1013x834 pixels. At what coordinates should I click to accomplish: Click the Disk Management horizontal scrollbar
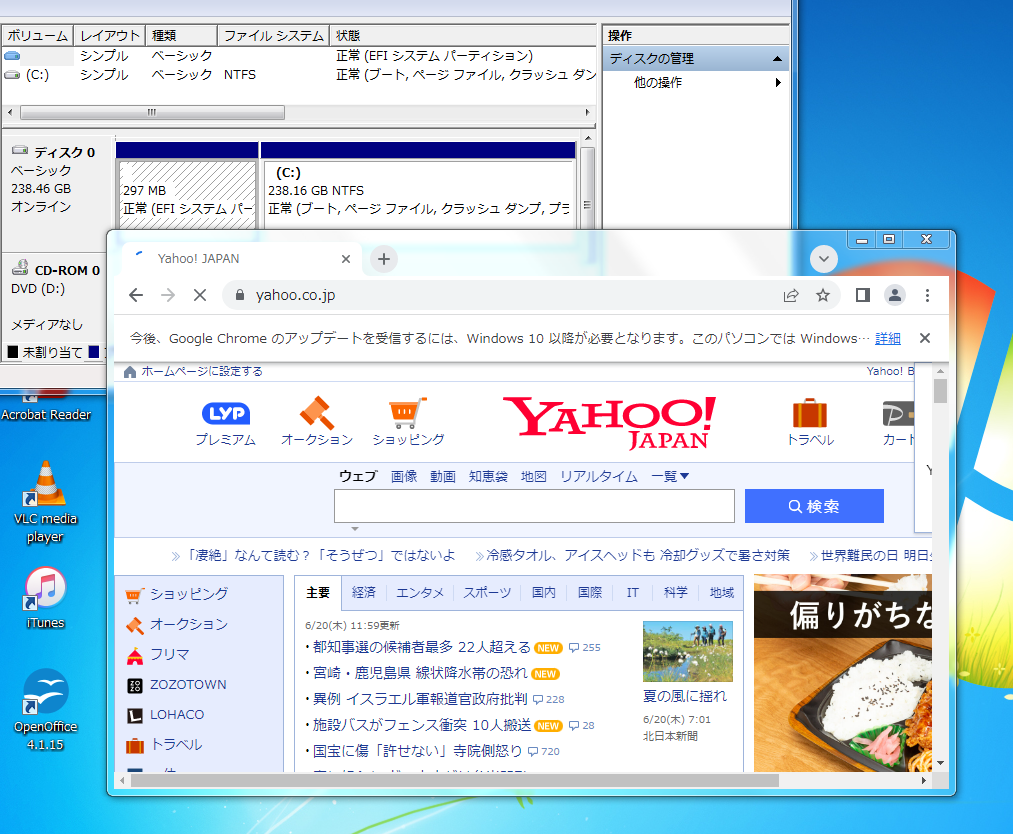pyautogui.click(x=150, y=113)
